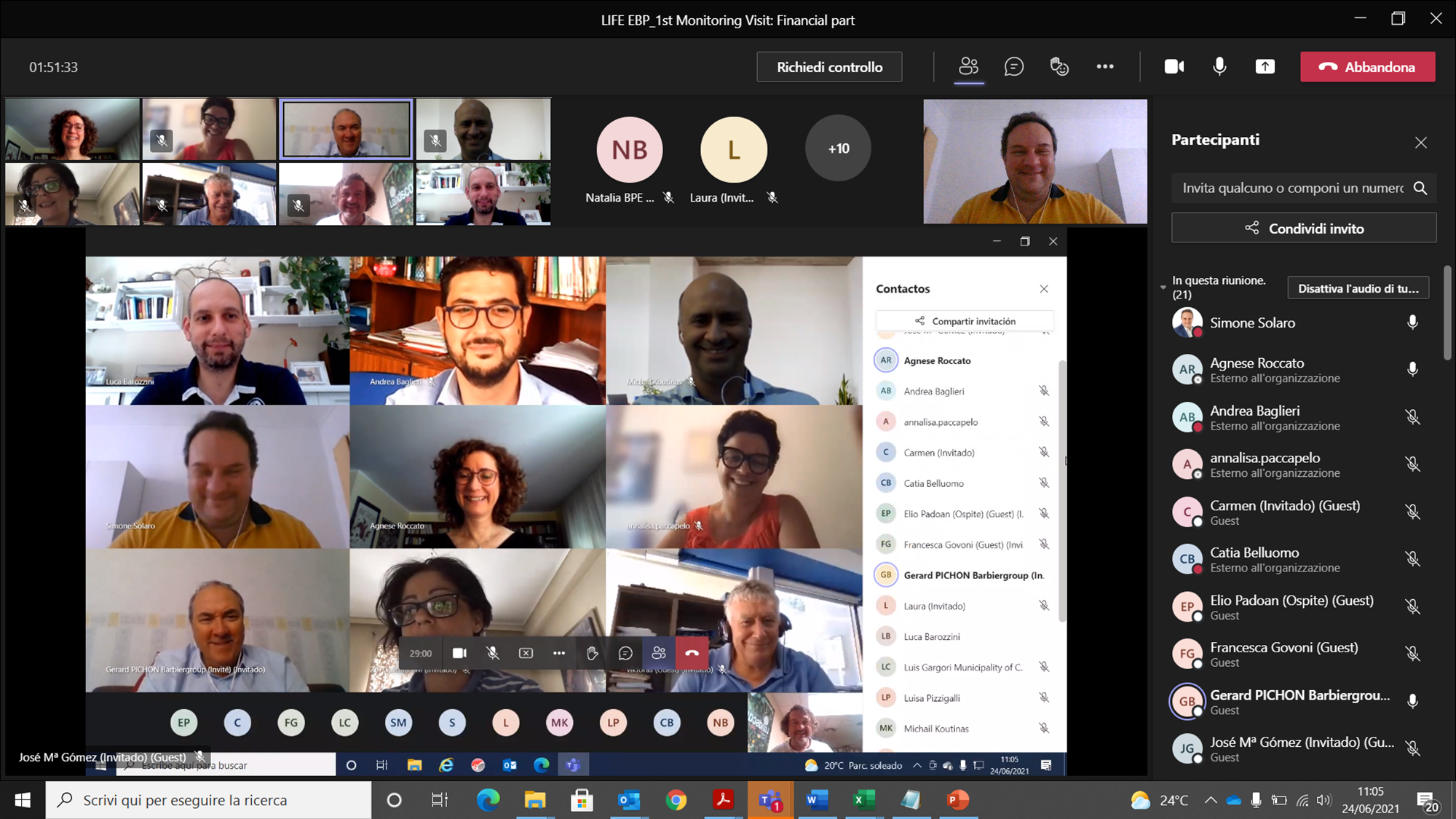Screen dimensions: 1456x819
Task: Open Excel from the Windows taskbar
Action: (x=863, y=800)
